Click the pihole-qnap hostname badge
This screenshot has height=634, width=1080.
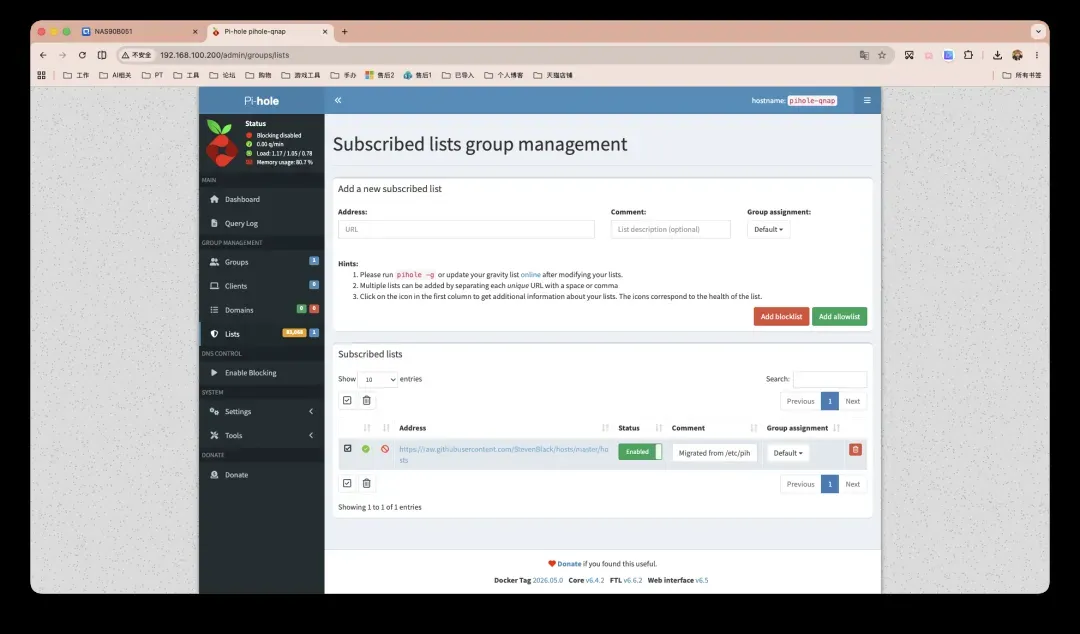click(x=812, y=101)
